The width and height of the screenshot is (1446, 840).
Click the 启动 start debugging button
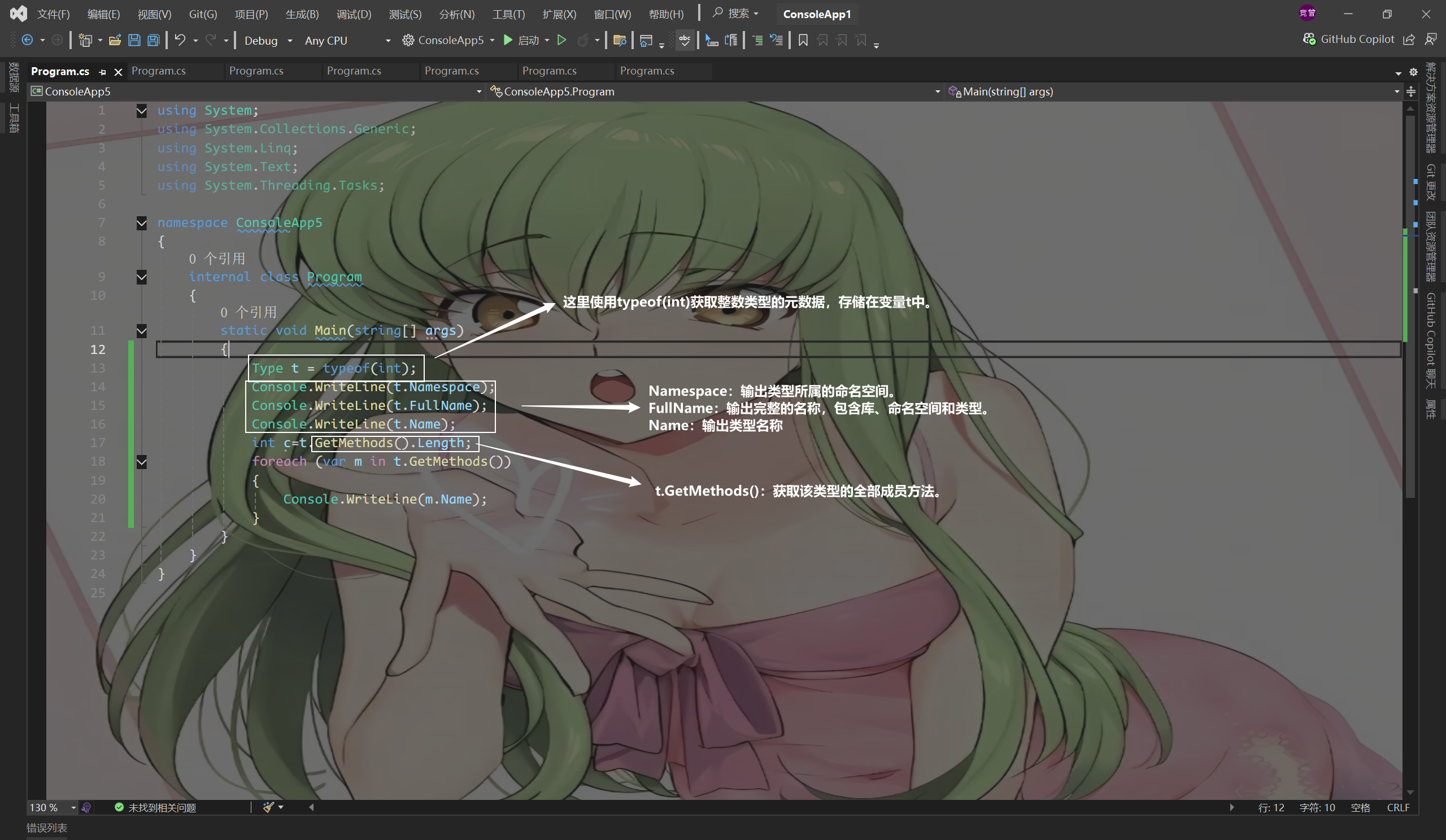(x=521, y=40)
